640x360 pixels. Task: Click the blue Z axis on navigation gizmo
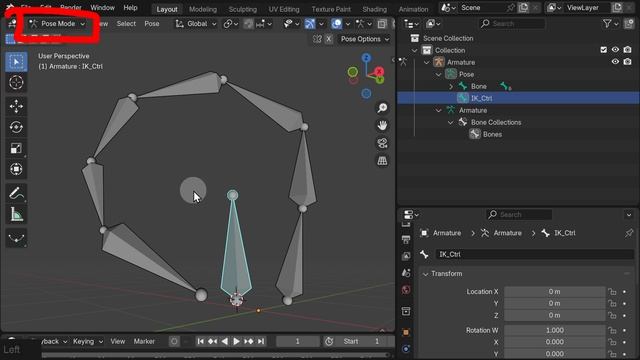click(366, 58)
